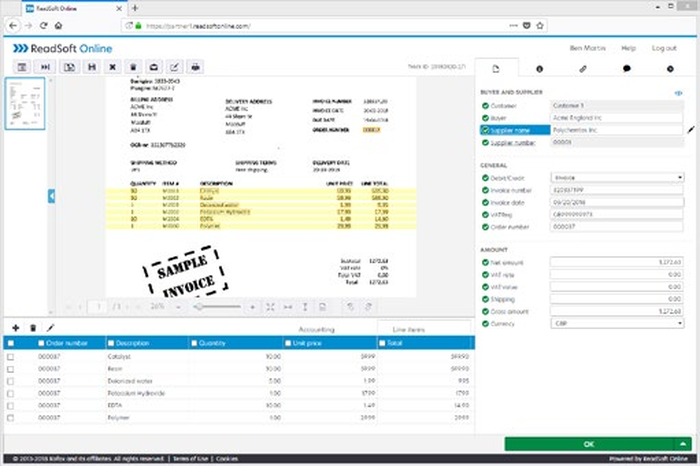This screenshot has width=700, height=466.
Task: Click the rotate left viewer icon
Action: 350,307
